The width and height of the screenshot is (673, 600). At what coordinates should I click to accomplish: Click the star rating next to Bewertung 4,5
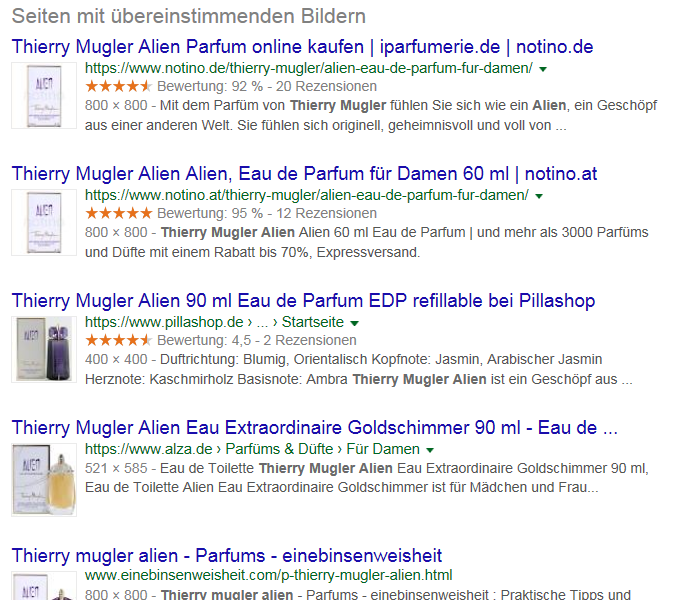click(119, 340)
